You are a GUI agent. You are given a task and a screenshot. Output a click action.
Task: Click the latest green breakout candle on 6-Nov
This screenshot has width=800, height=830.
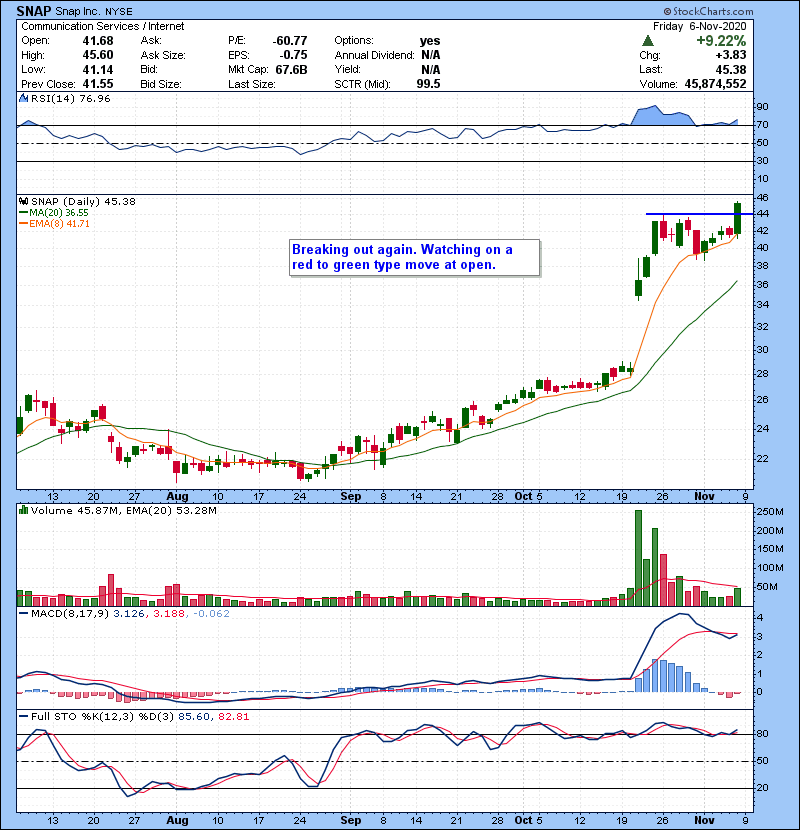[737, 218]
